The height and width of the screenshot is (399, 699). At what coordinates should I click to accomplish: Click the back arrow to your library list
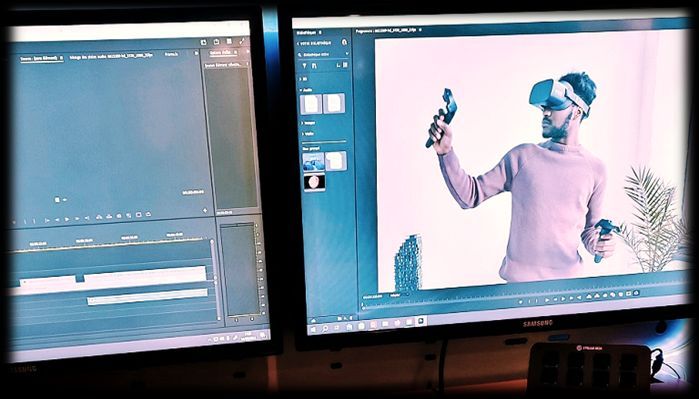coord(298,43)
